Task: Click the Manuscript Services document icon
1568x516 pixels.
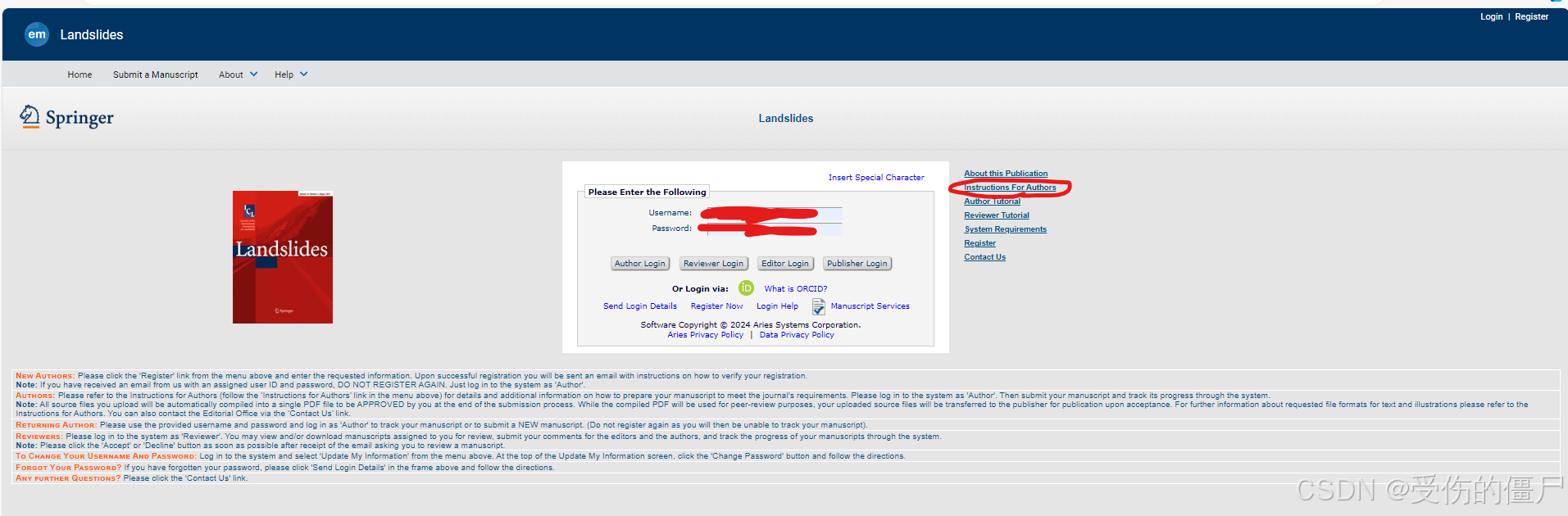Action: click(818, 306)
